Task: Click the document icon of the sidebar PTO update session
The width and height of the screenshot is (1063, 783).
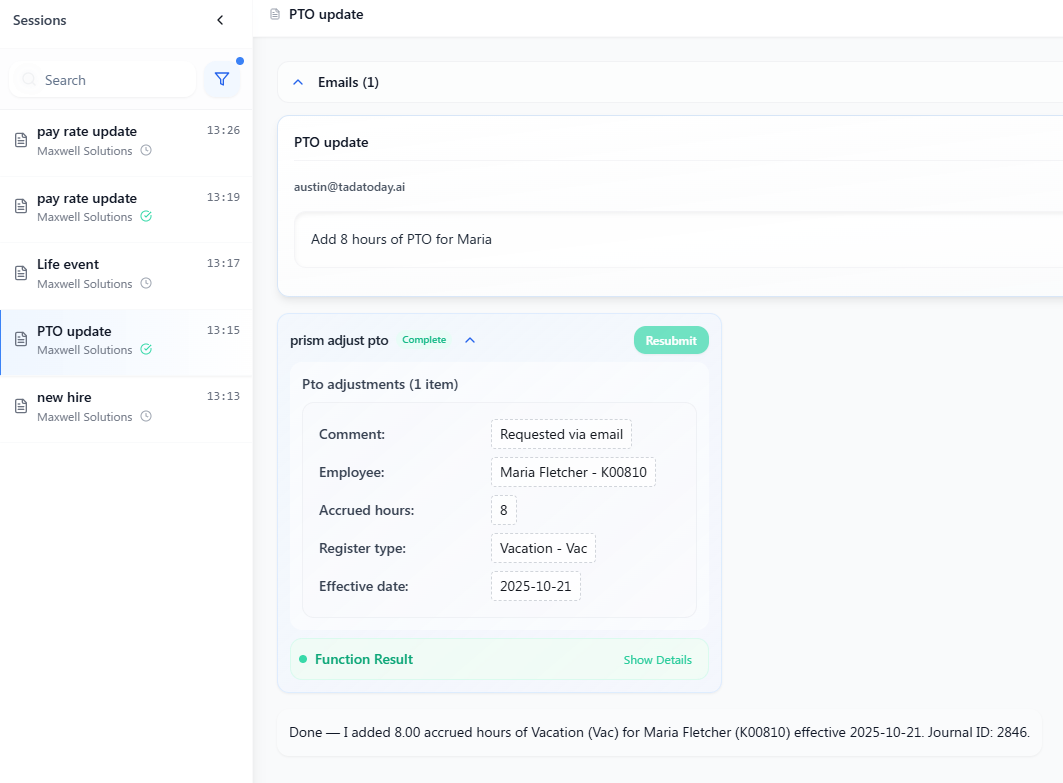Action: (21, 339)
